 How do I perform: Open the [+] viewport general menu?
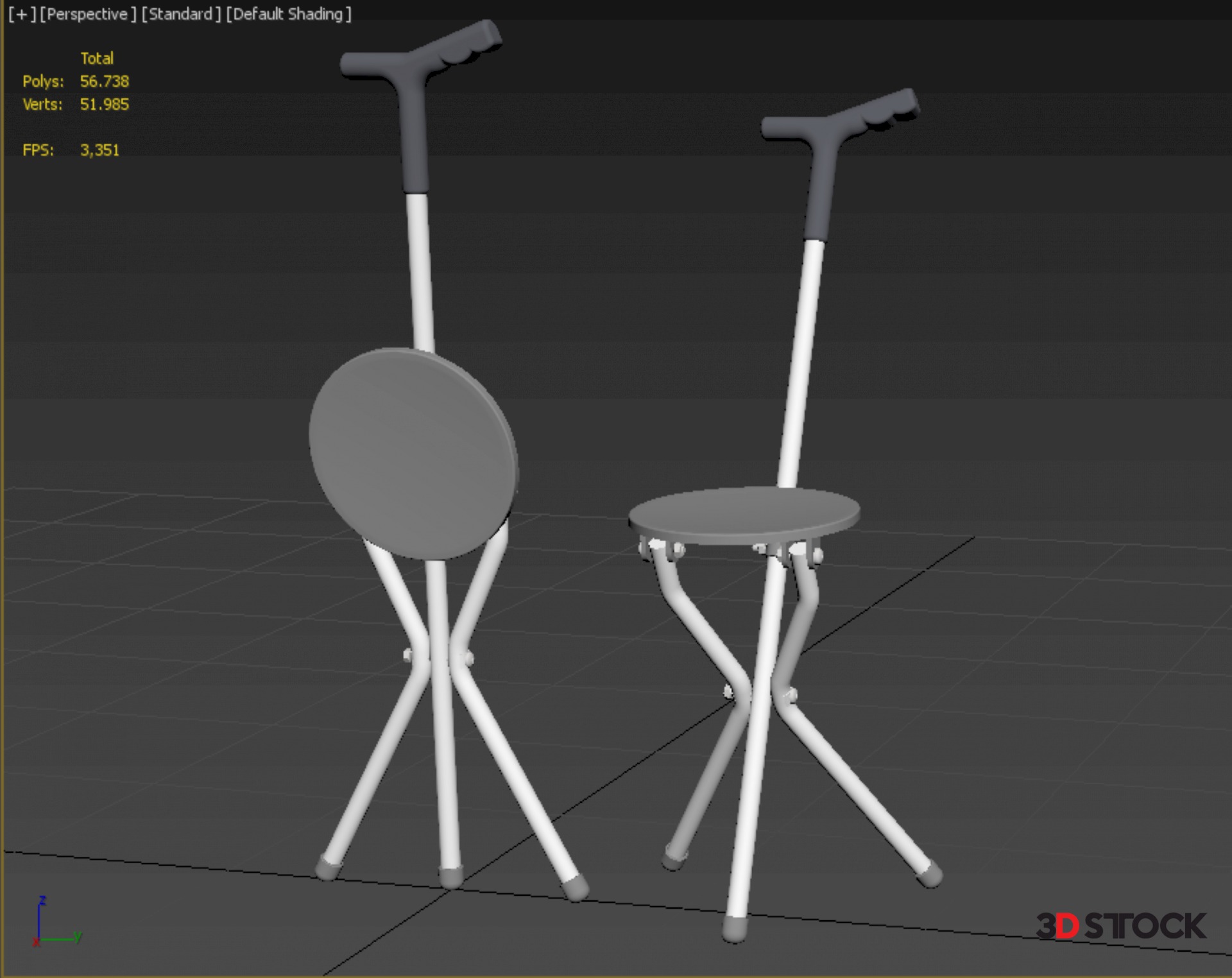point(22,14)
